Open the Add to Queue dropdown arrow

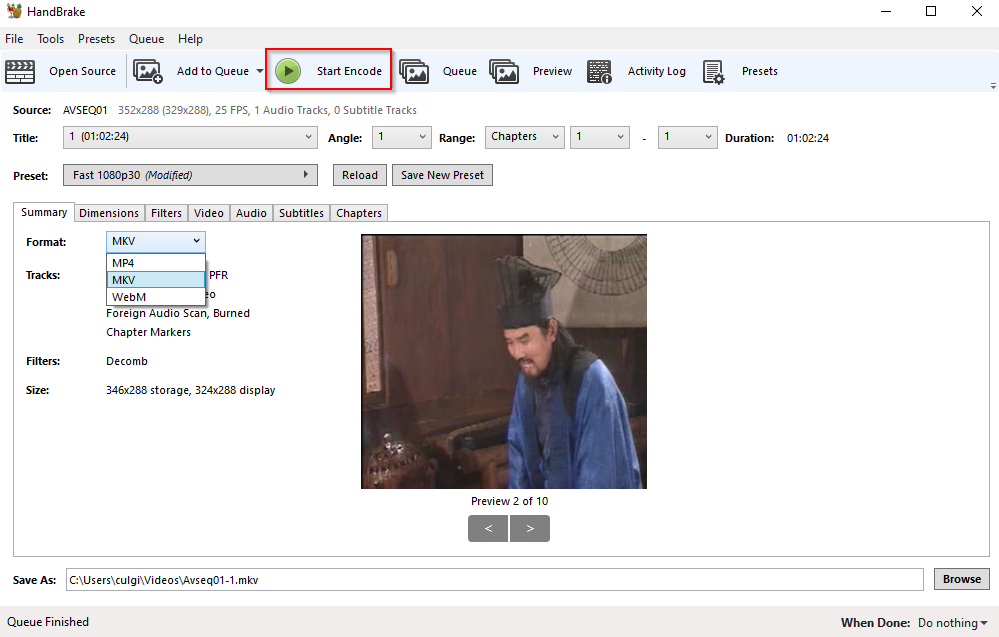[260, 71]
